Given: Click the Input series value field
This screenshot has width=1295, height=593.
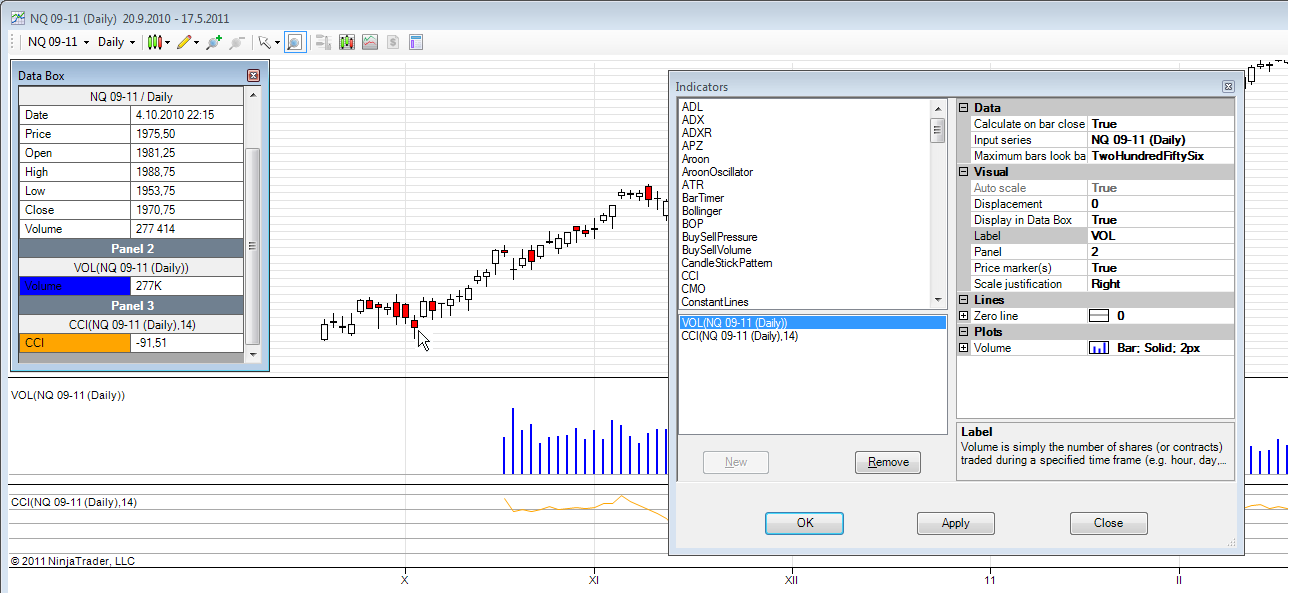Looking at the screenshot, I should tap(1161, 140).
